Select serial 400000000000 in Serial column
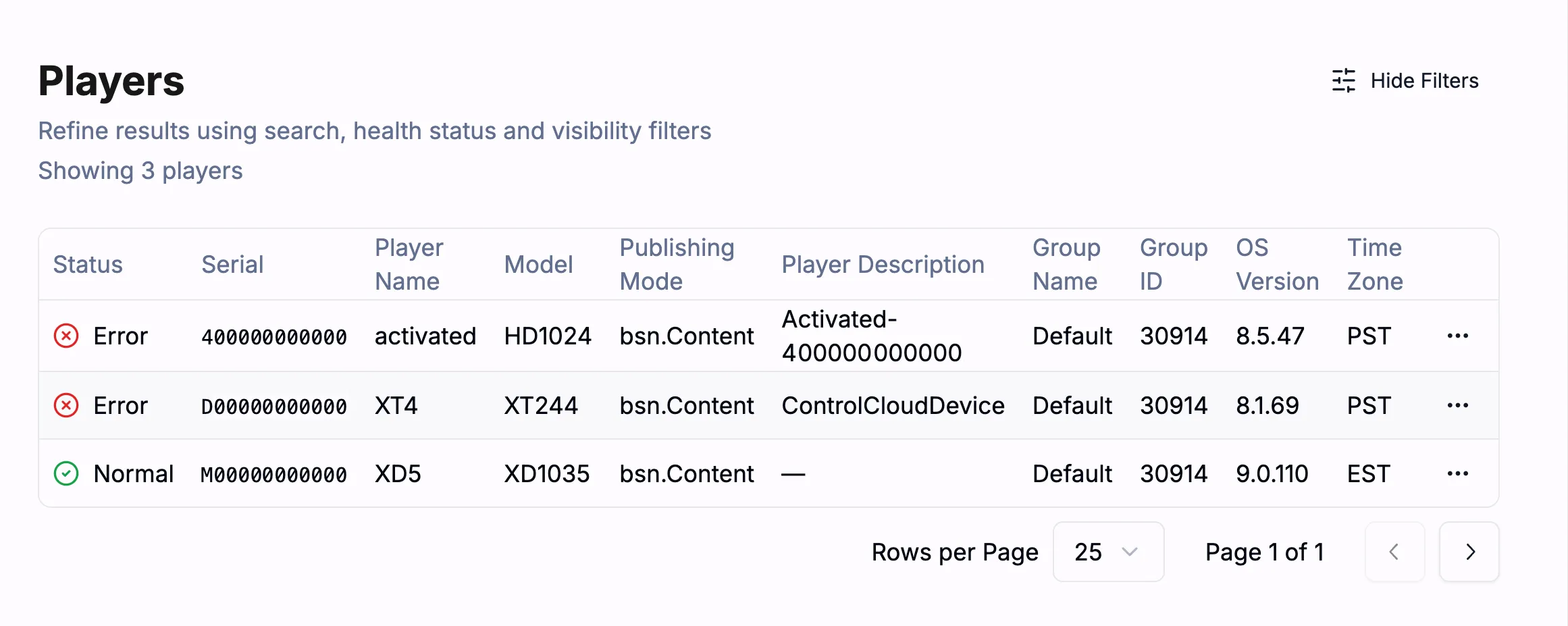This screenshot has width=1568, height=626. (274, 336)
